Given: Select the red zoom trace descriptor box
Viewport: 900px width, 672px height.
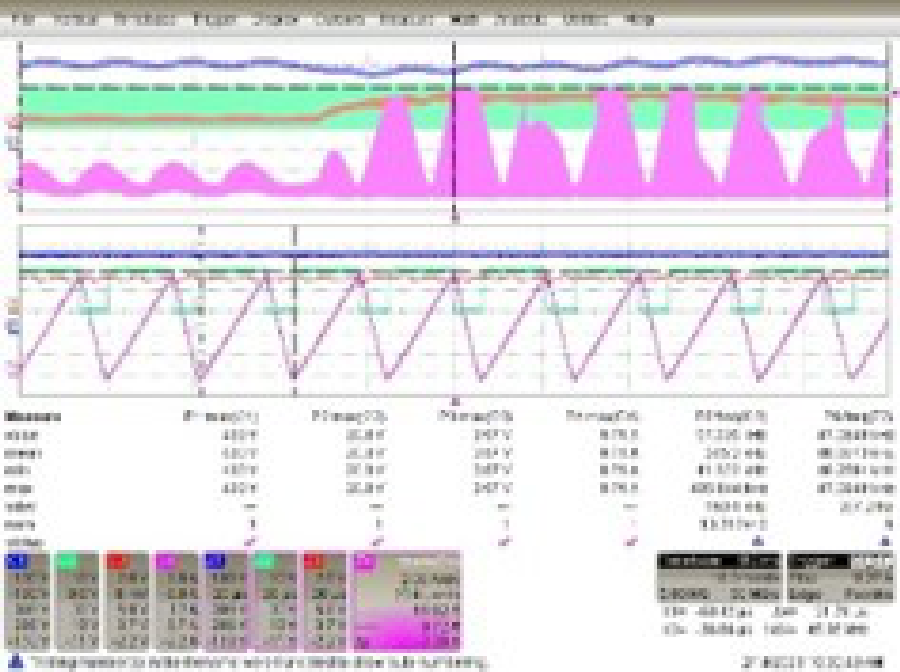Looking at the screenshot, I should (325, 600).
